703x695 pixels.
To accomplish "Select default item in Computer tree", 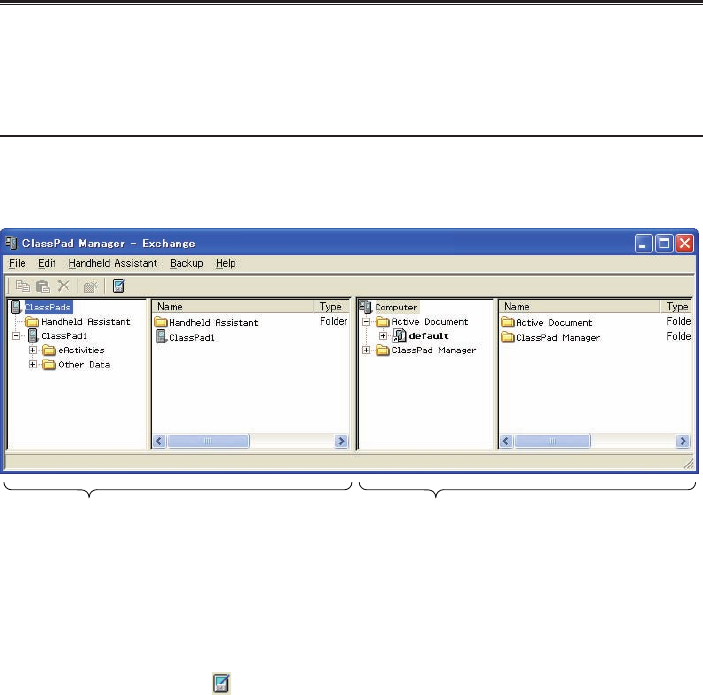I will pyautogui.click(x=428, y=335).
